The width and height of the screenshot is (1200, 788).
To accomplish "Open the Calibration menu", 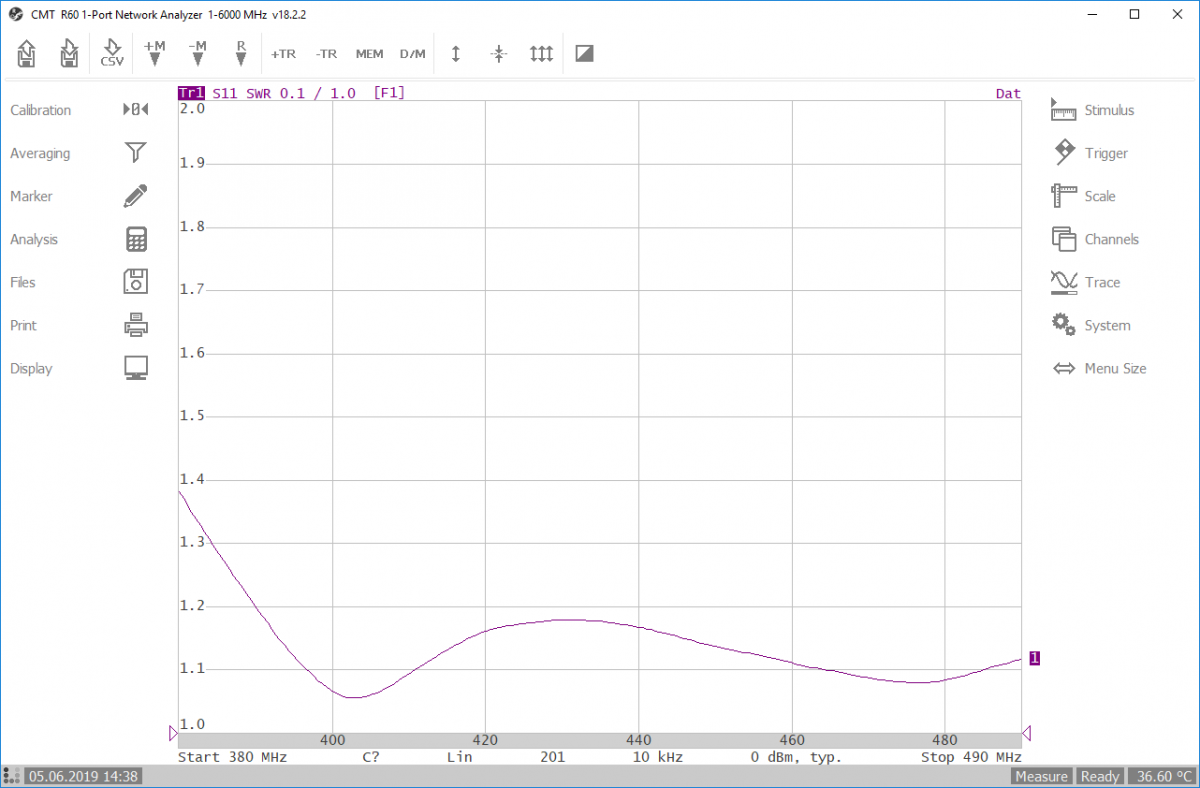I will coord(79,110).
